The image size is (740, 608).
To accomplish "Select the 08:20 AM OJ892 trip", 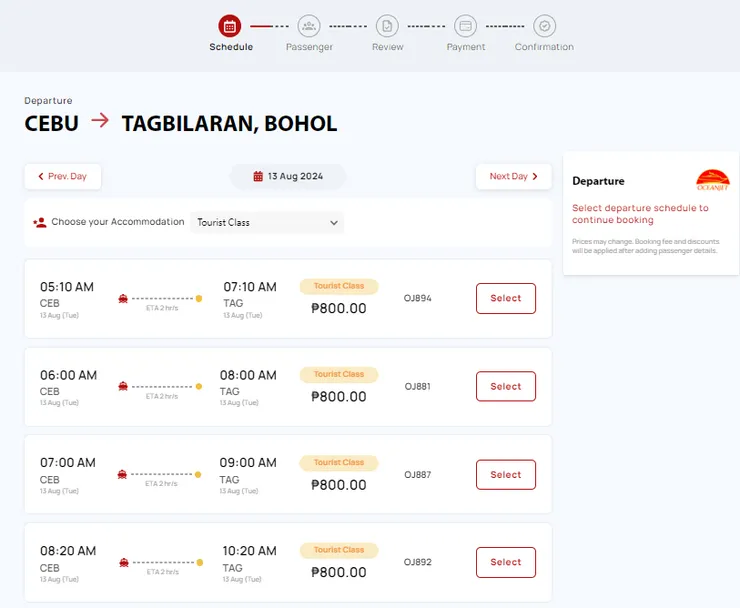I will tap(505, 562).
